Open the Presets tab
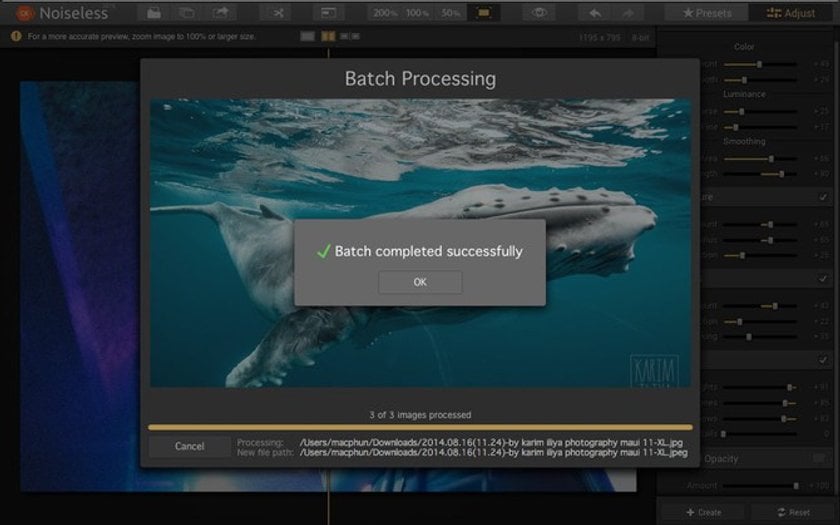The width and height of the screenshot is (840, 525). pos(707,13)
